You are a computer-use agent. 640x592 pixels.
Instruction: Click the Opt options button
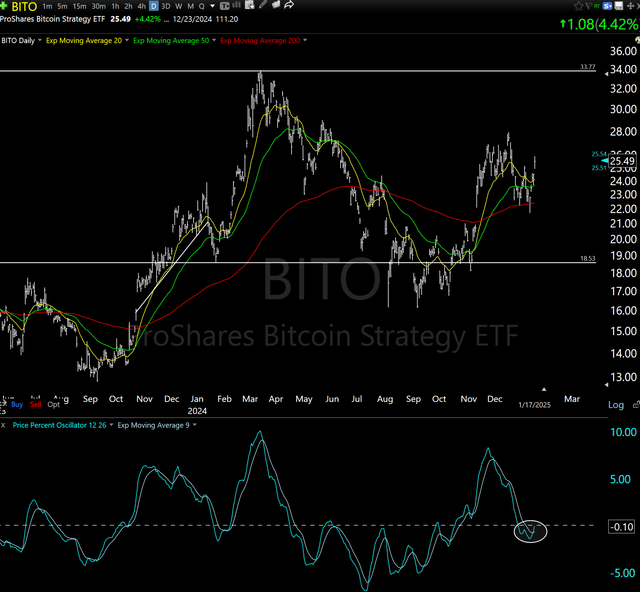(53, 404)
